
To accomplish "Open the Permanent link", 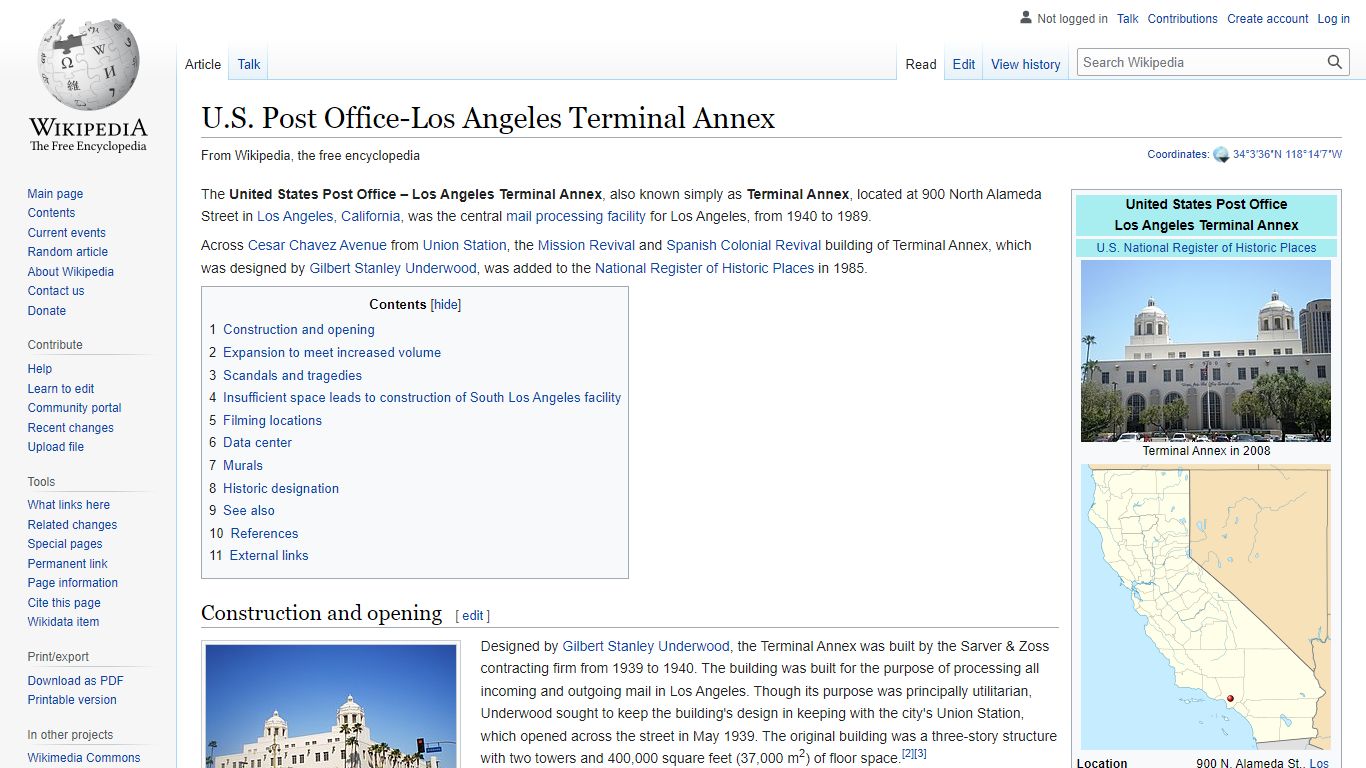I will [x=67, y=564].
